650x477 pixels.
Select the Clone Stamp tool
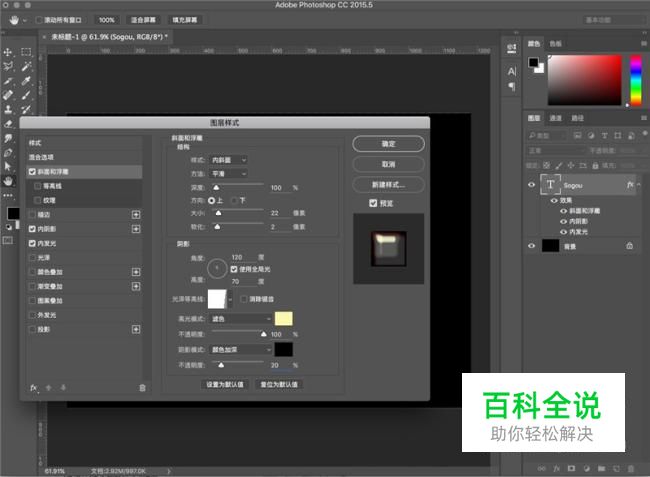tap(8, 109)
